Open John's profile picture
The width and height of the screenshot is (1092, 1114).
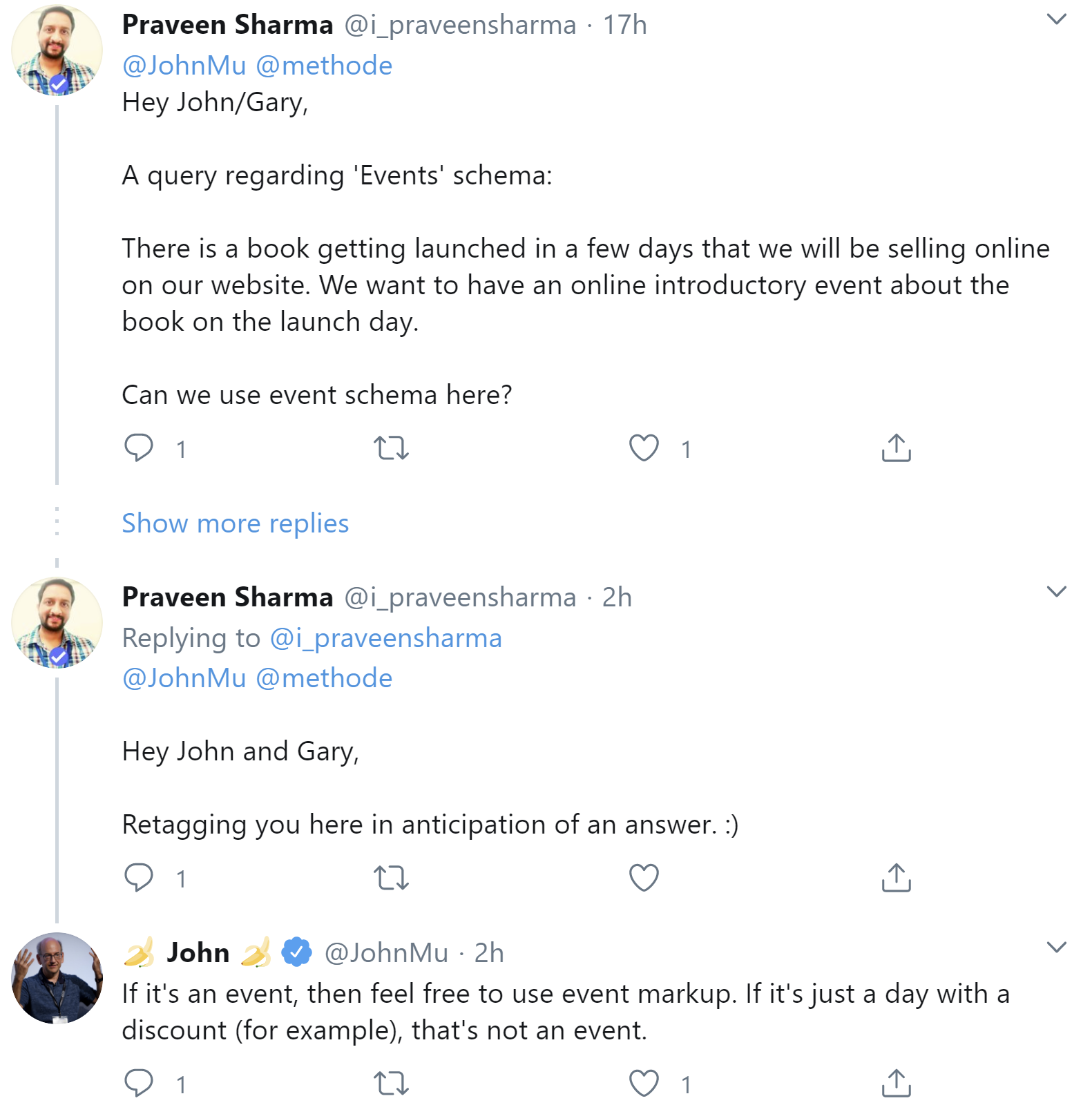click(x=57, y=978)
